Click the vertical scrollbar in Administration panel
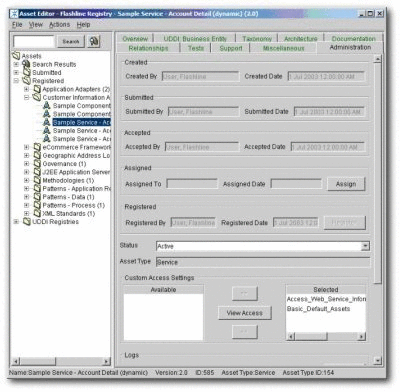 tap(377, 173)
